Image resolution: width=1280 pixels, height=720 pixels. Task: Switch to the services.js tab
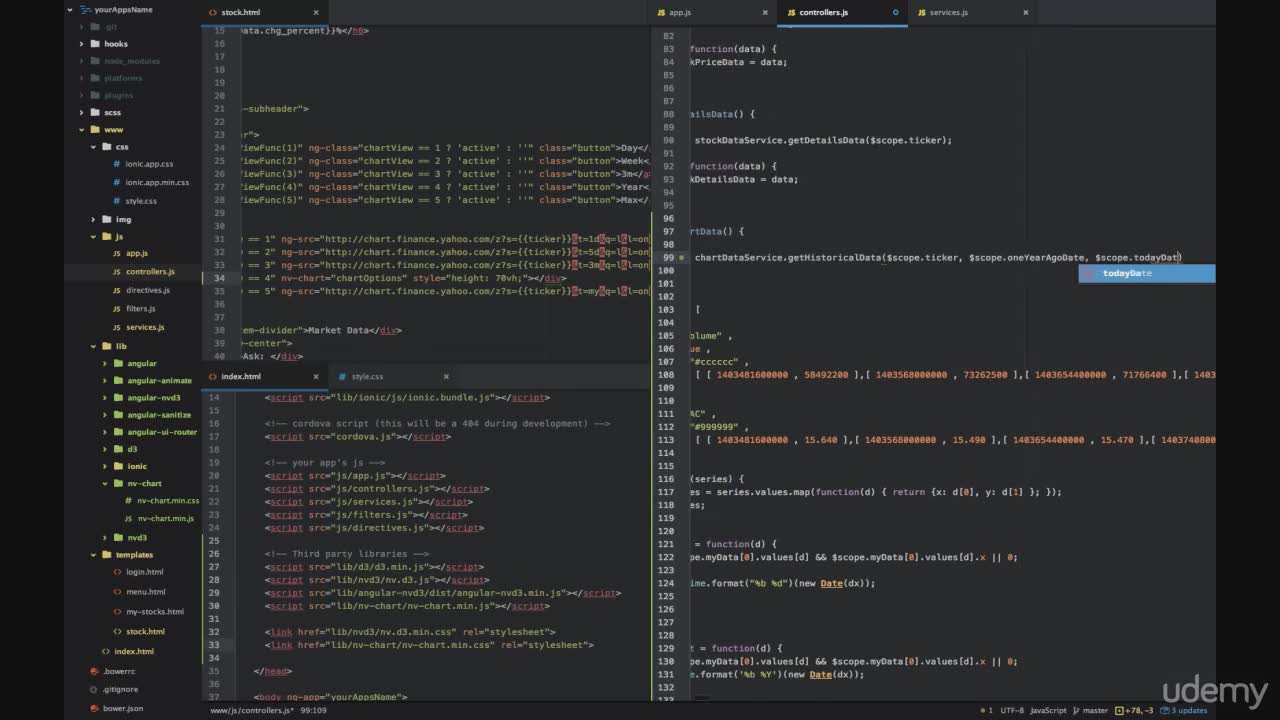tap(973, 12)
